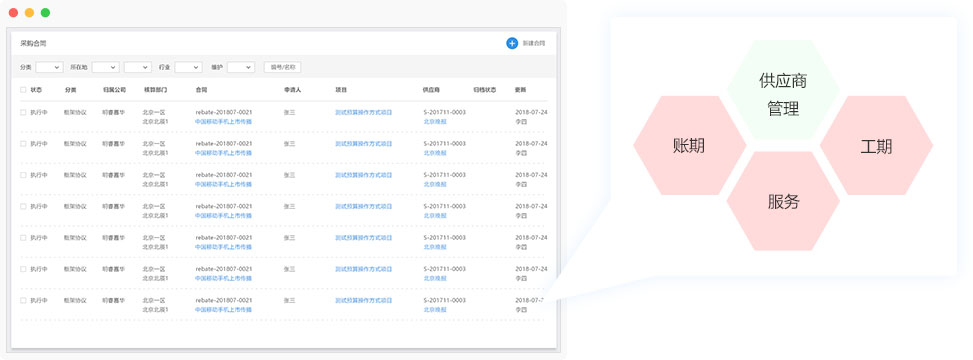Check the first 执行中 row checkbox
Viewport: 973px width, 360px height.
(x=23, y=112)
